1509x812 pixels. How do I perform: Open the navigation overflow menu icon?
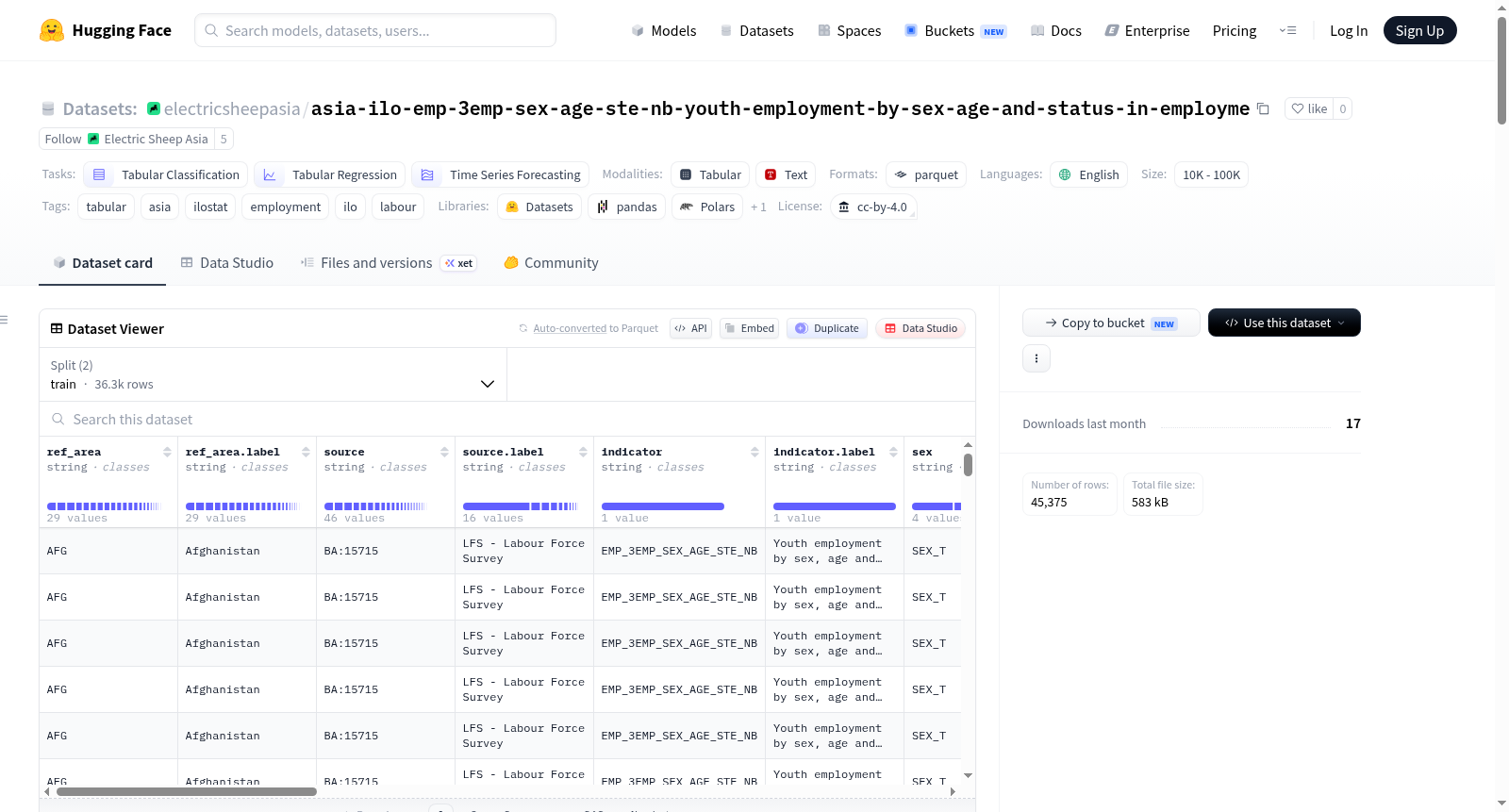click(x=1287, y=30)
